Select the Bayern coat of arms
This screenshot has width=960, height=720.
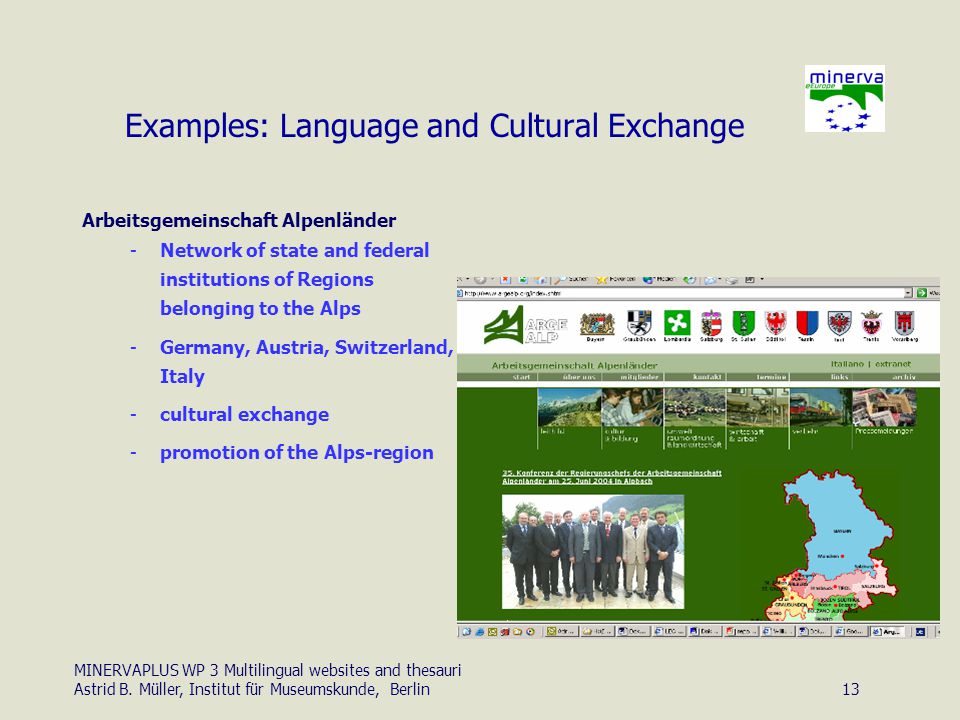pos(596,325)
